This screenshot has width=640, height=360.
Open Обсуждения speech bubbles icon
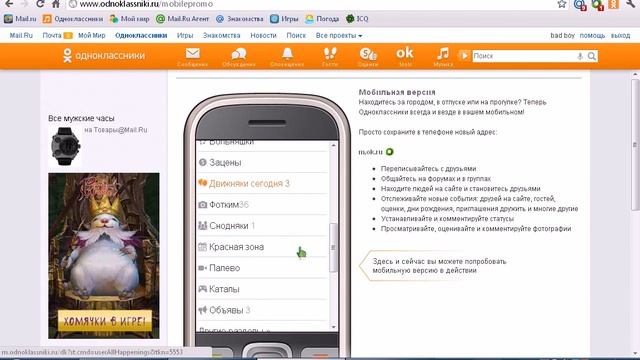pyautogui.click(x=239, y=57)
